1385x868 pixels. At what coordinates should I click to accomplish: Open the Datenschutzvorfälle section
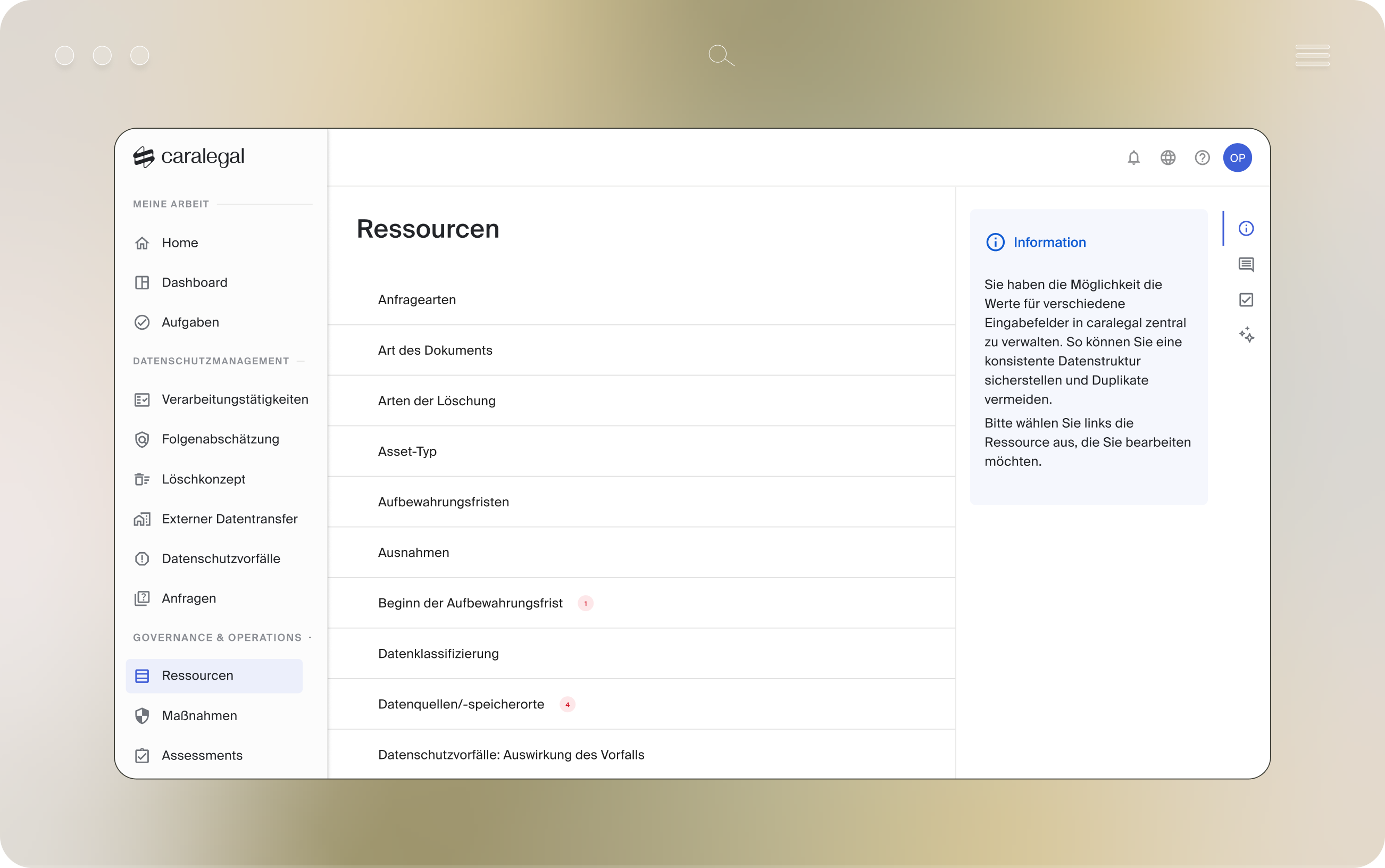[221, 558]
